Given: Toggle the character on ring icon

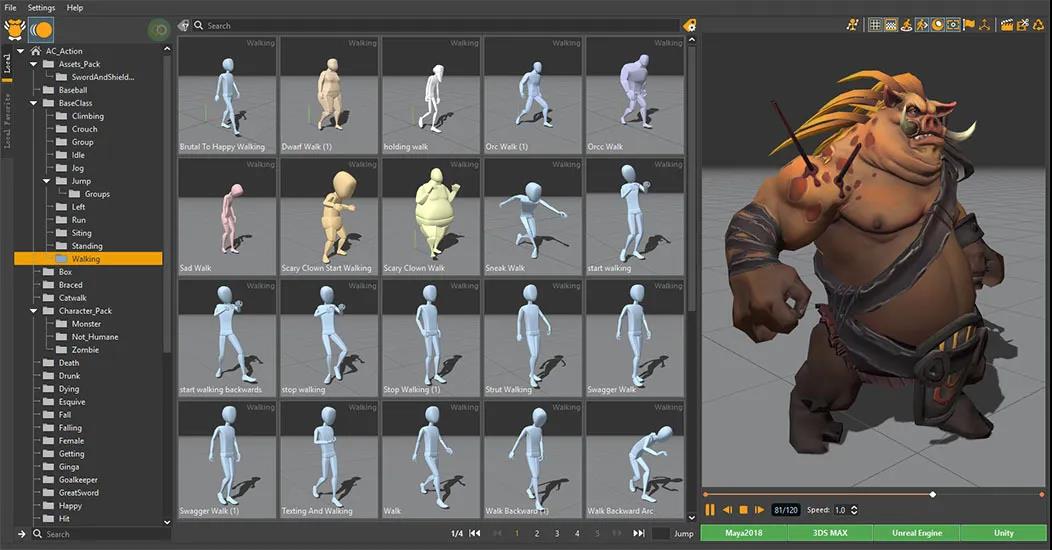Looking at the screenshot, I should click(x=906, y=25).
